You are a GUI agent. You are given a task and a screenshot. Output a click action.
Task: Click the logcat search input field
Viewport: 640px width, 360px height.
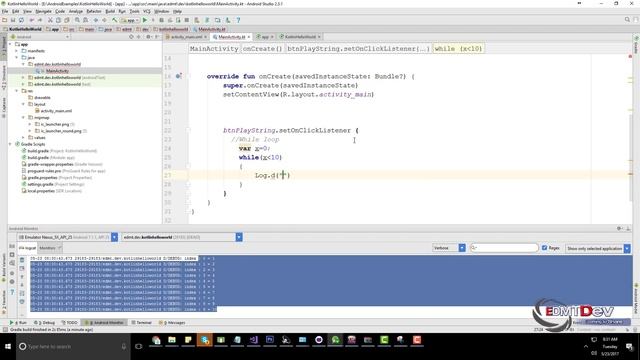click(504, 248)
